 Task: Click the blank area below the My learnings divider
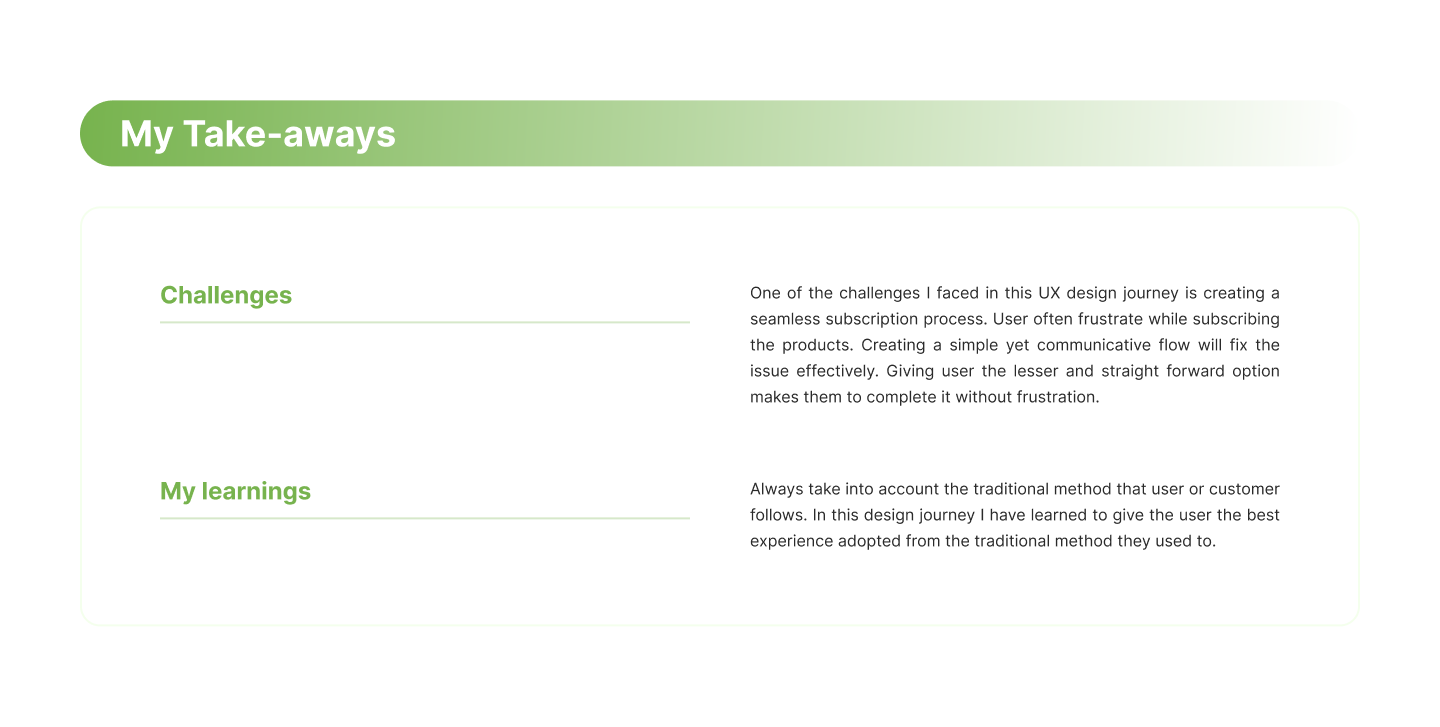pyautogui.click(x=425, y=565)
